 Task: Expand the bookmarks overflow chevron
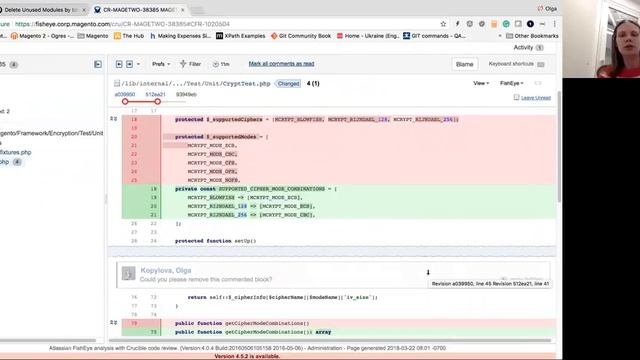point(500,36)
